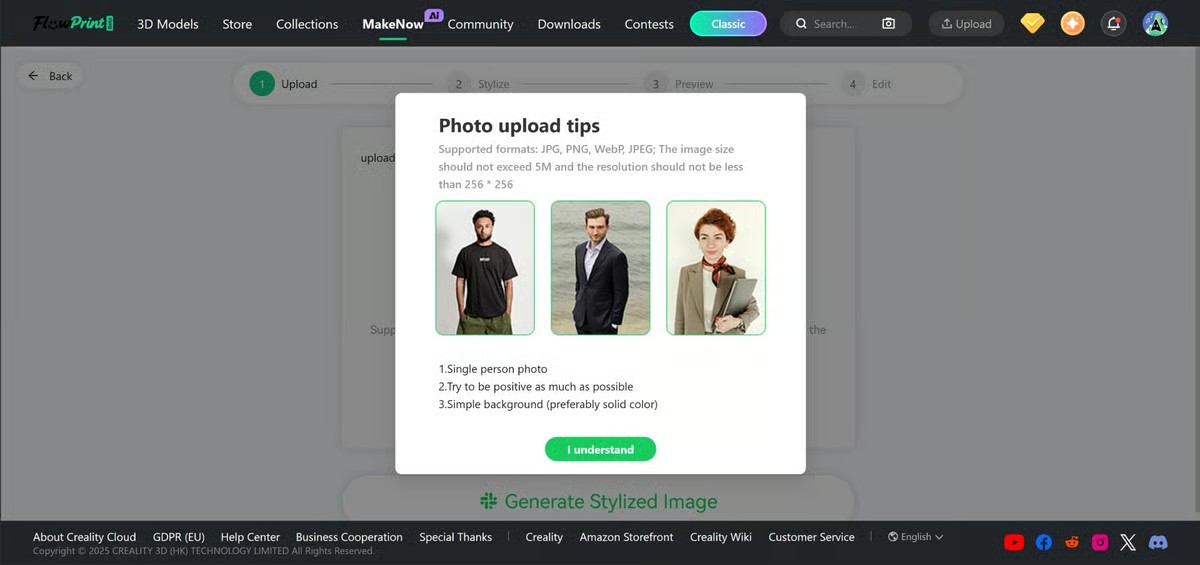Image resolution: width=1200 pixels, height=565 pixels.
Task: Open the Reddit social icon
Action: [1072, 542]
